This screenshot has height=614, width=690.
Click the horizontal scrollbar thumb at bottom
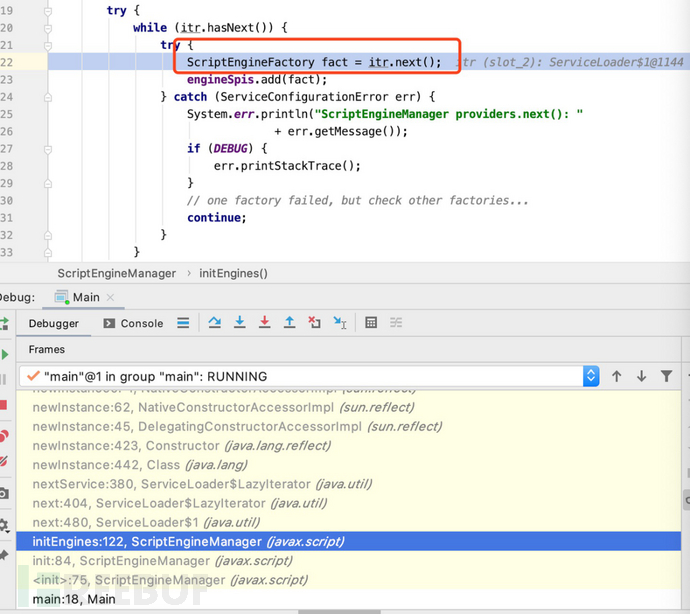coord(339,612)
